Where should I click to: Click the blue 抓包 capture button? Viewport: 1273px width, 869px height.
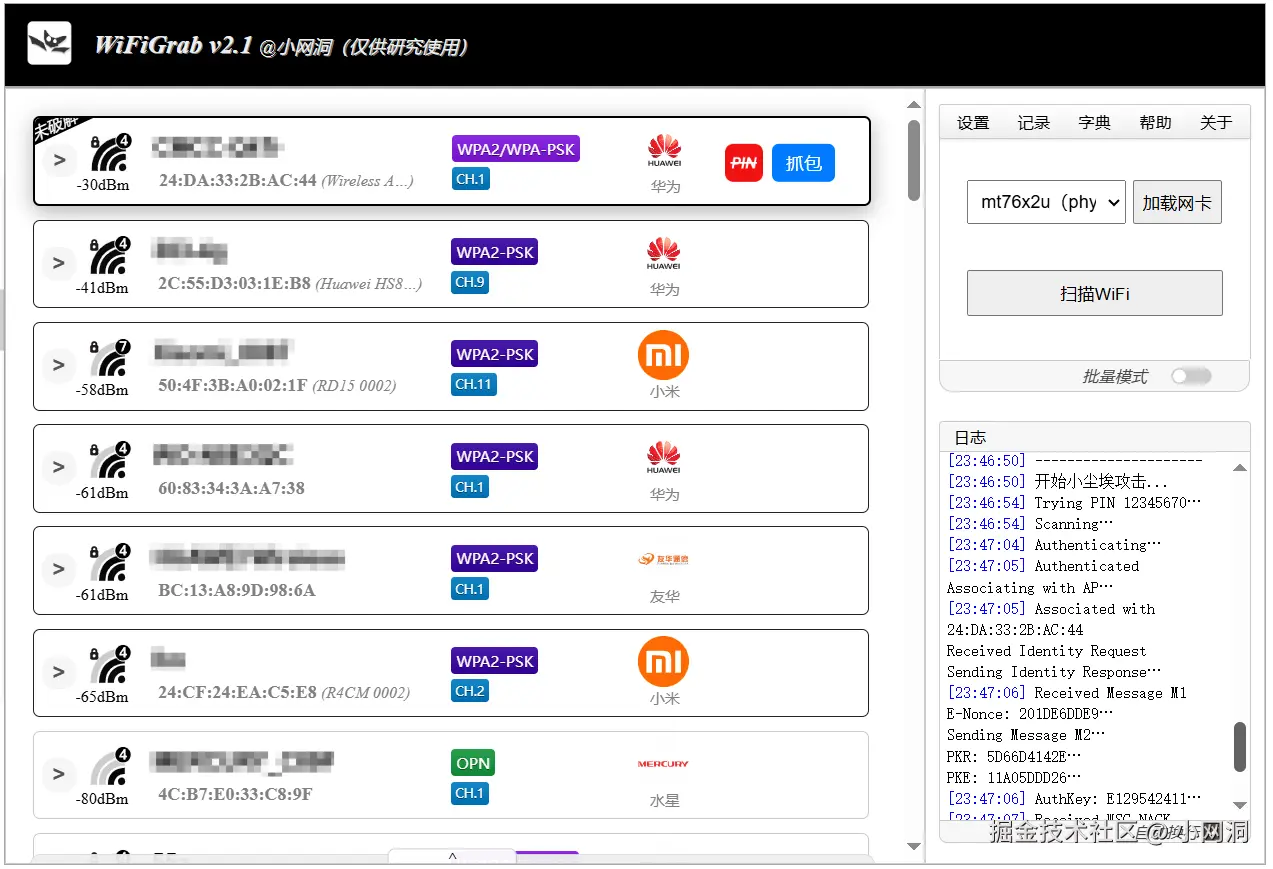pos(803,163)
